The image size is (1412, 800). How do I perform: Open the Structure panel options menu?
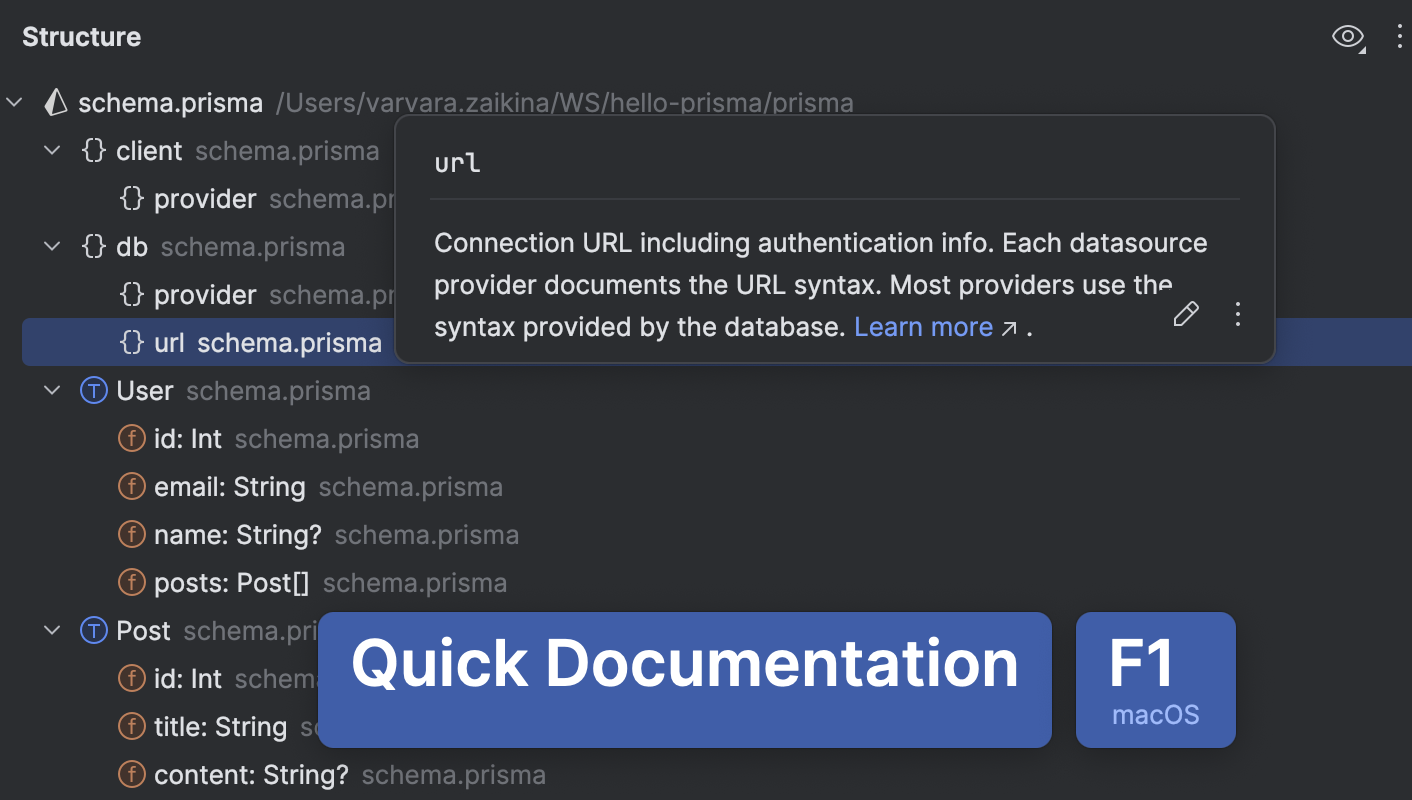[1400, 37]
